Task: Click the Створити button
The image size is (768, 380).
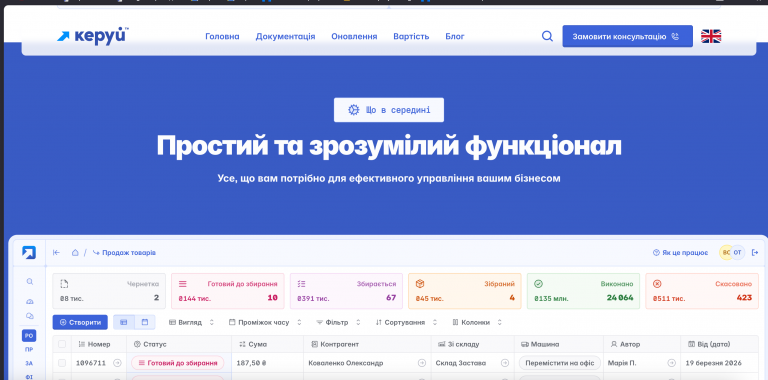Action: (80, 322)
